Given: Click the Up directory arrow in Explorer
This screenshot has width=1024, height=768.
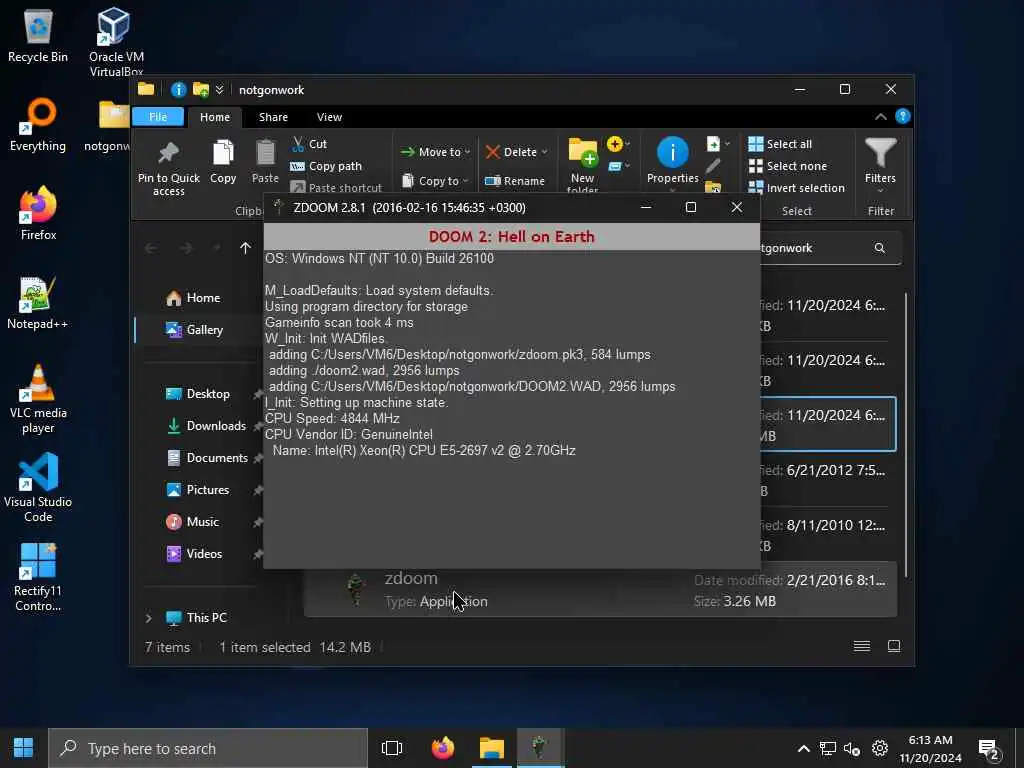Looking at the screenshot, I should click(x=246, y=248).
